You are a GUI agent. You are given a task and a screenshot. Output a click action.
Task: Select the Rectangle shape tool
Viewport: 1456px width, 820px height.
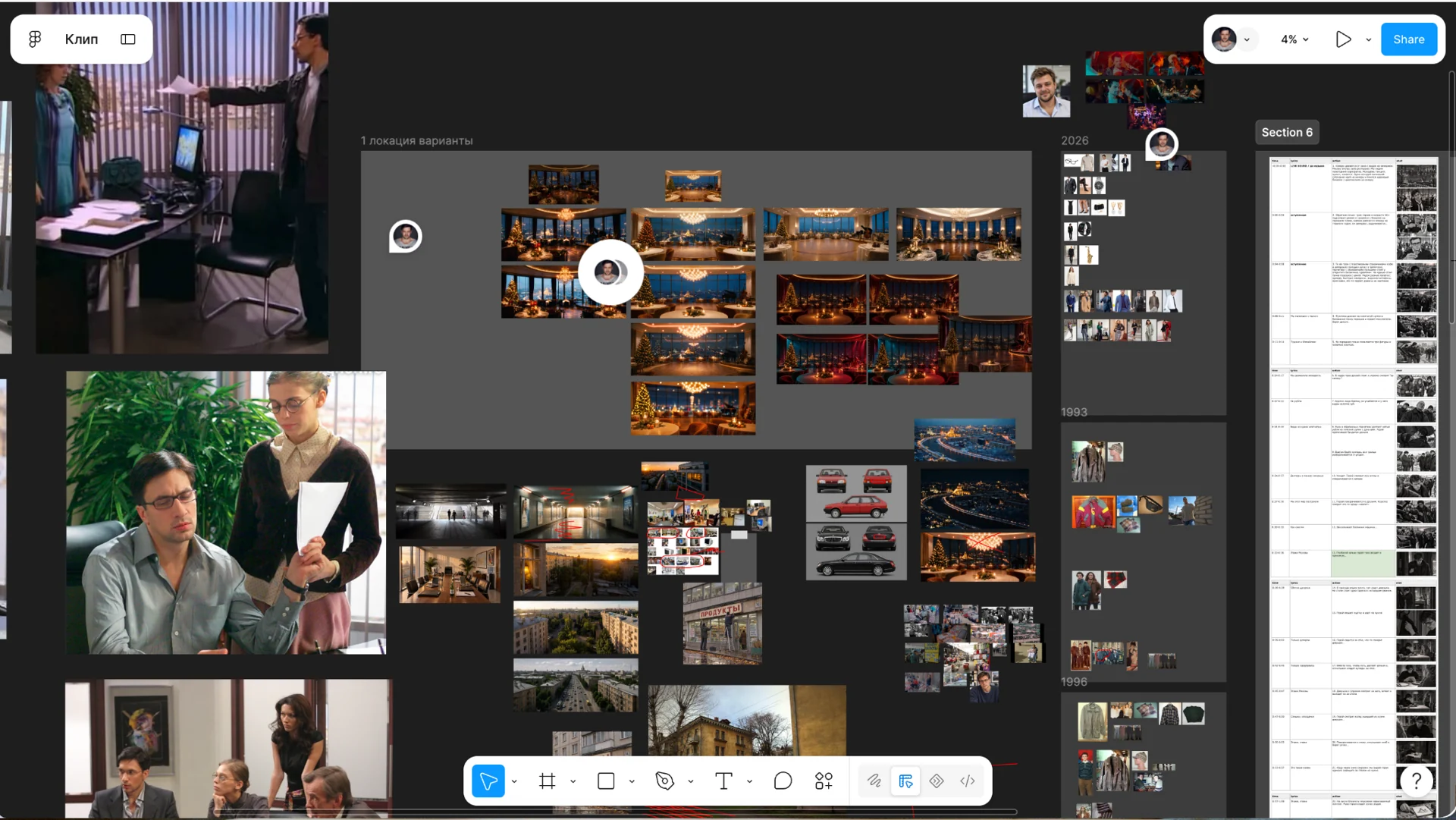606,781
